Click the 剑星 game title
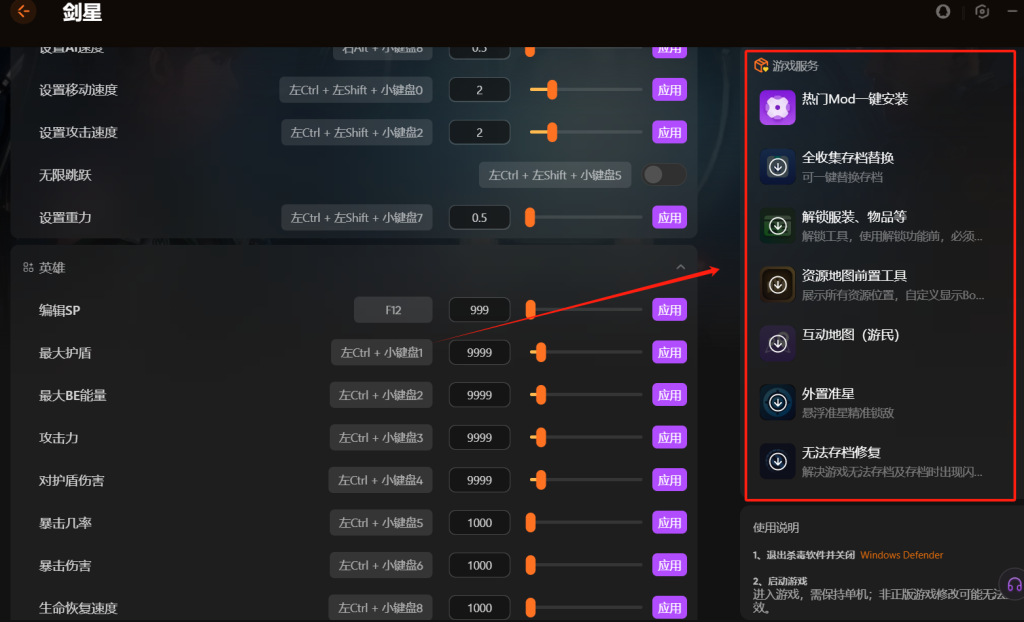Screen dimensions: 1024x622 point(82,12)
